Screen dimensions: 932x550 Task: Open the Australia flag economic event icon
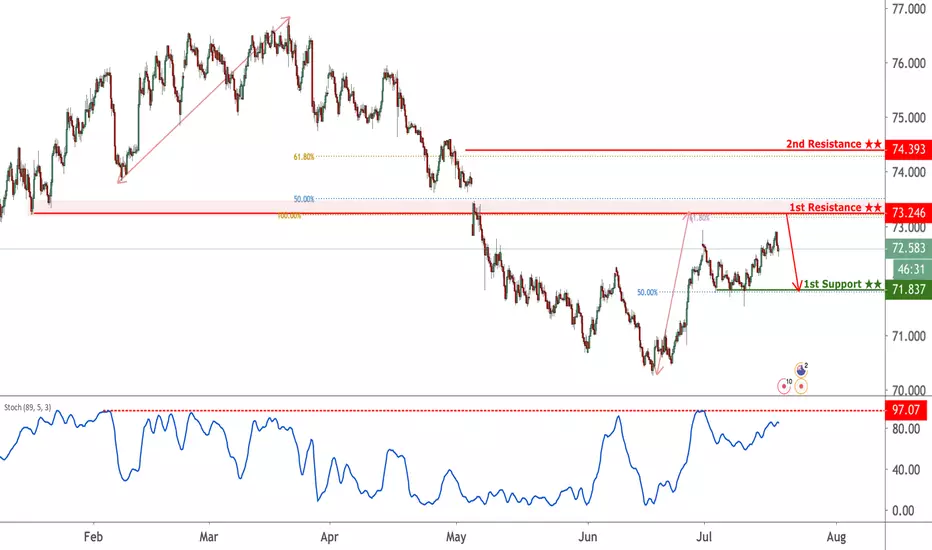coord(801,370)
